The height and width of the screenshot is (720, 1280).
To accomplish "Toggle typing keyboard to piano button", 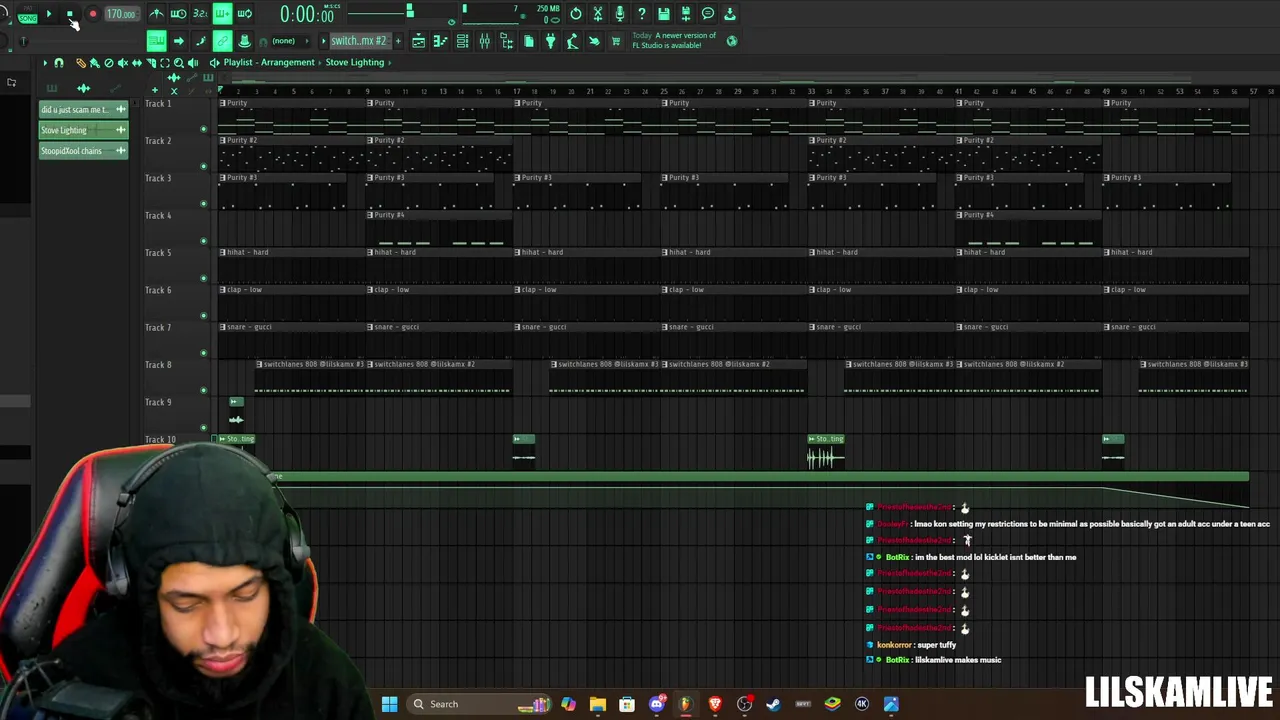I will point(156,41).
